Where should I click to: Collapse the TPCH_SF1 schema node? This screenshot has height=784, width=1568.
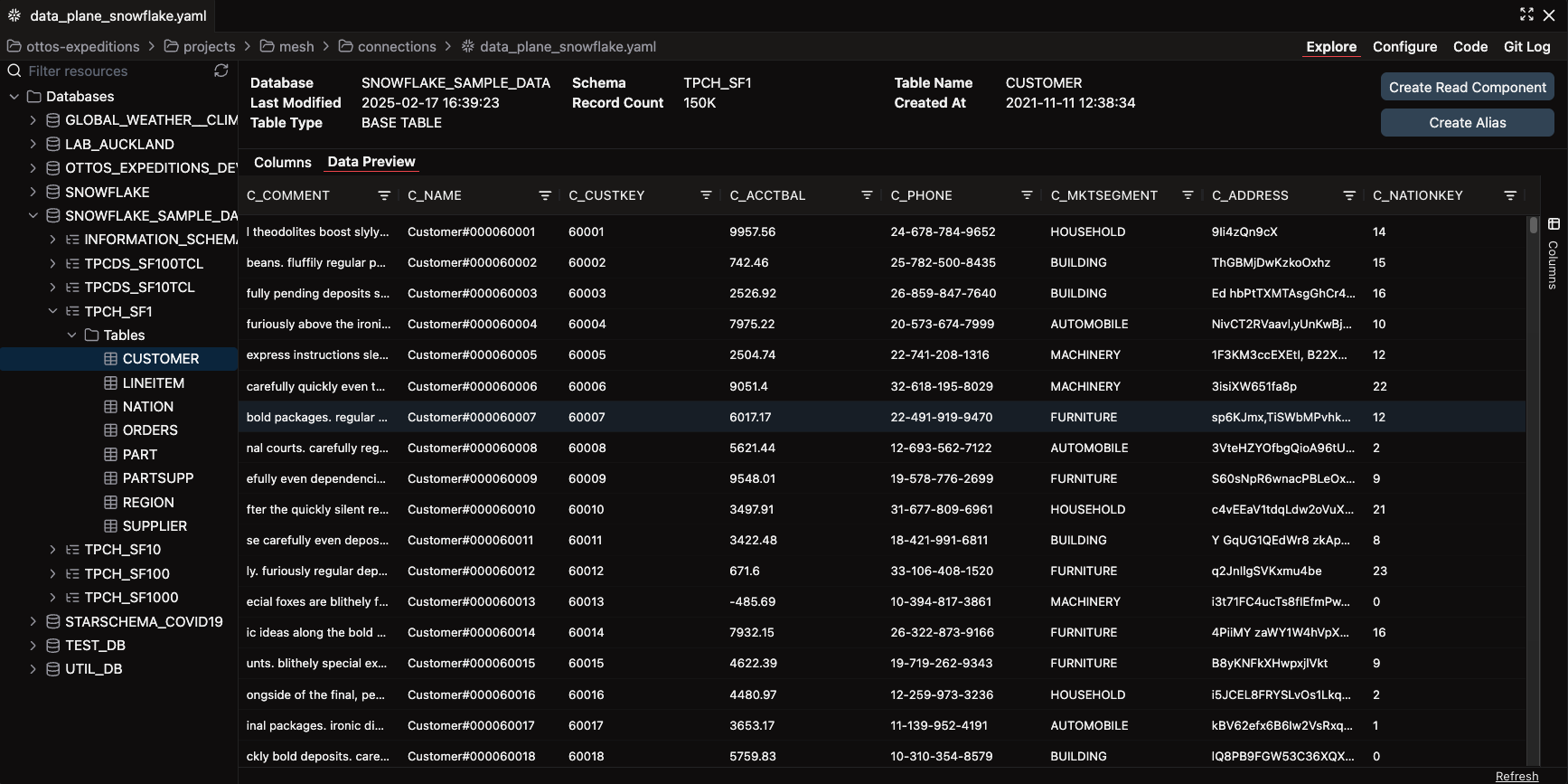(x=52, y=311)
